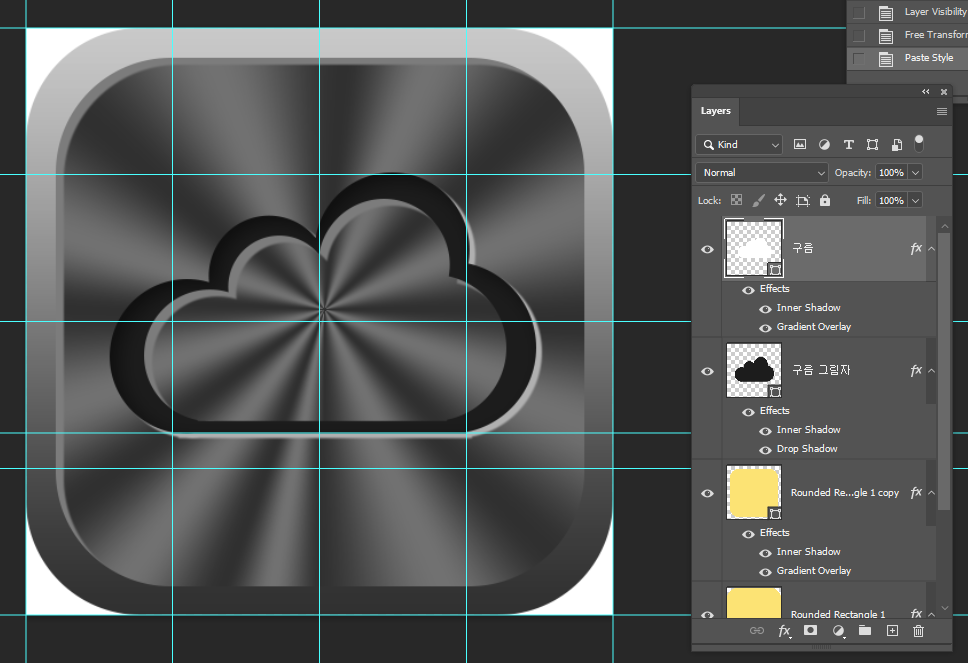Select the 구름 그림자 layer thumbnail

coord(754,370)
